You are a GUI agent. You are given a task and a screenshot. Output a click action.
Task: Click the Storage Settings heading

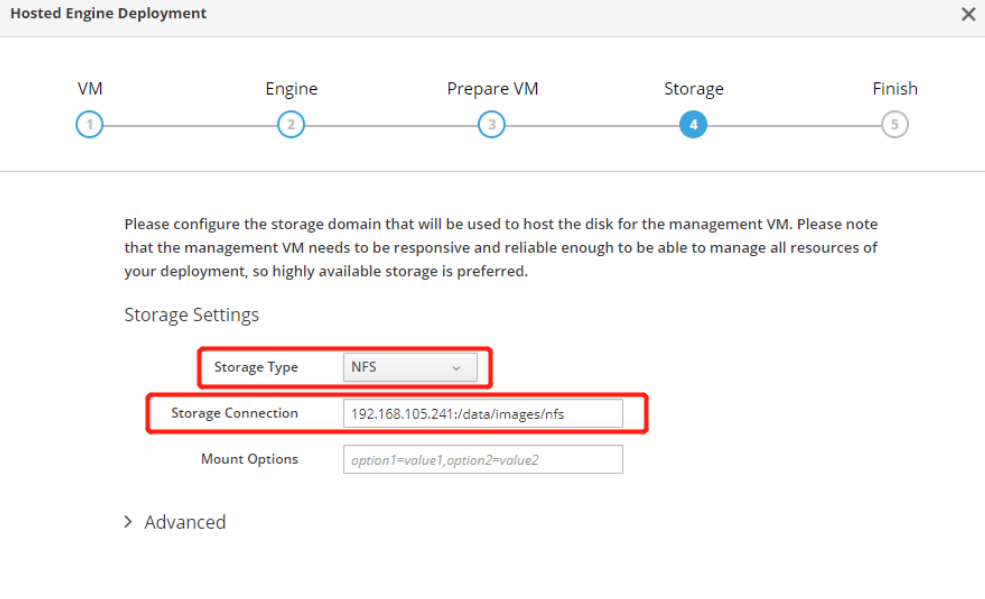[x=191, y=315]
